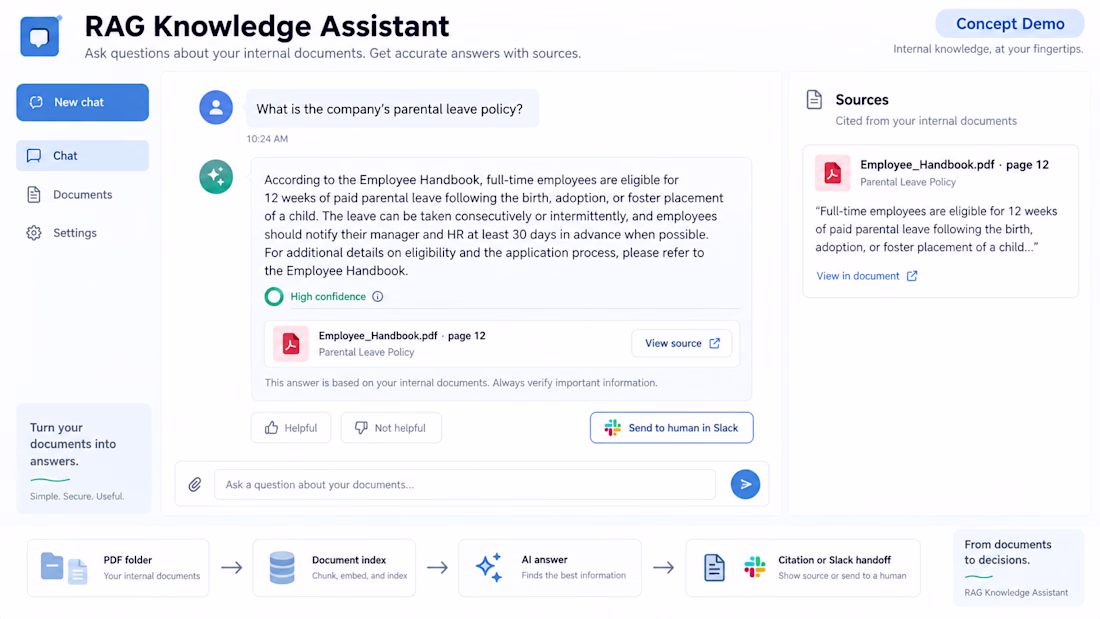Screen dimensions: 1100x619
Task: Mark the answer as Not helpful
Action: [391, 428]
